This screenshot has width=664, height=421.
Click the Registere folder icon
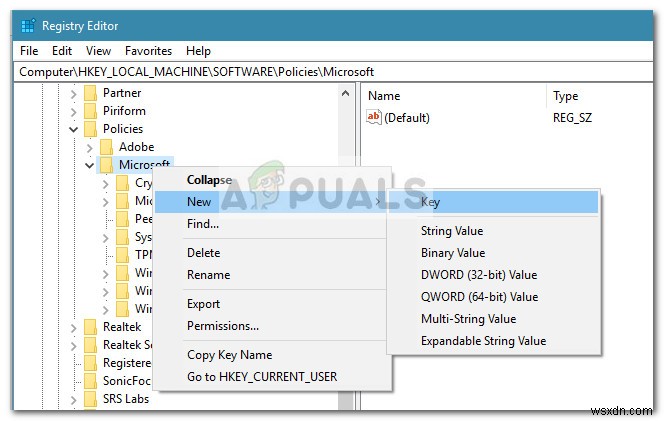click(x=91, y=363)
